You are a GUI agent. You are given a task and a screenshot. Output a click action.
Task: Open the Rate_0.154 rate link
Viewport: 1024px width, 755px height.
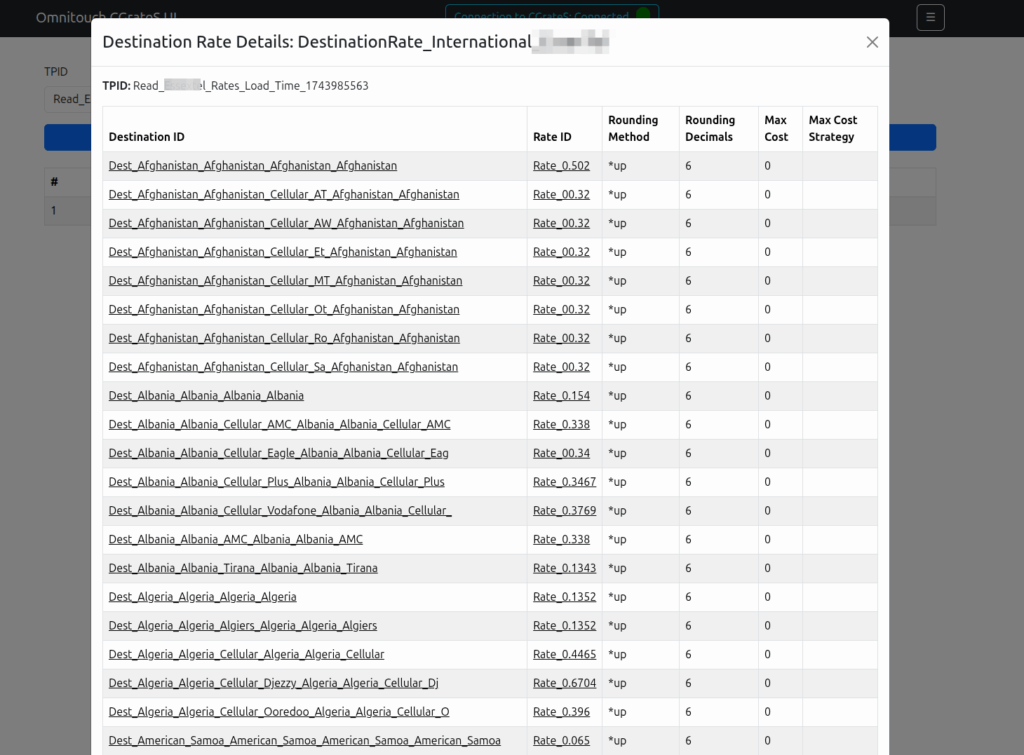(x=561, y=396)
